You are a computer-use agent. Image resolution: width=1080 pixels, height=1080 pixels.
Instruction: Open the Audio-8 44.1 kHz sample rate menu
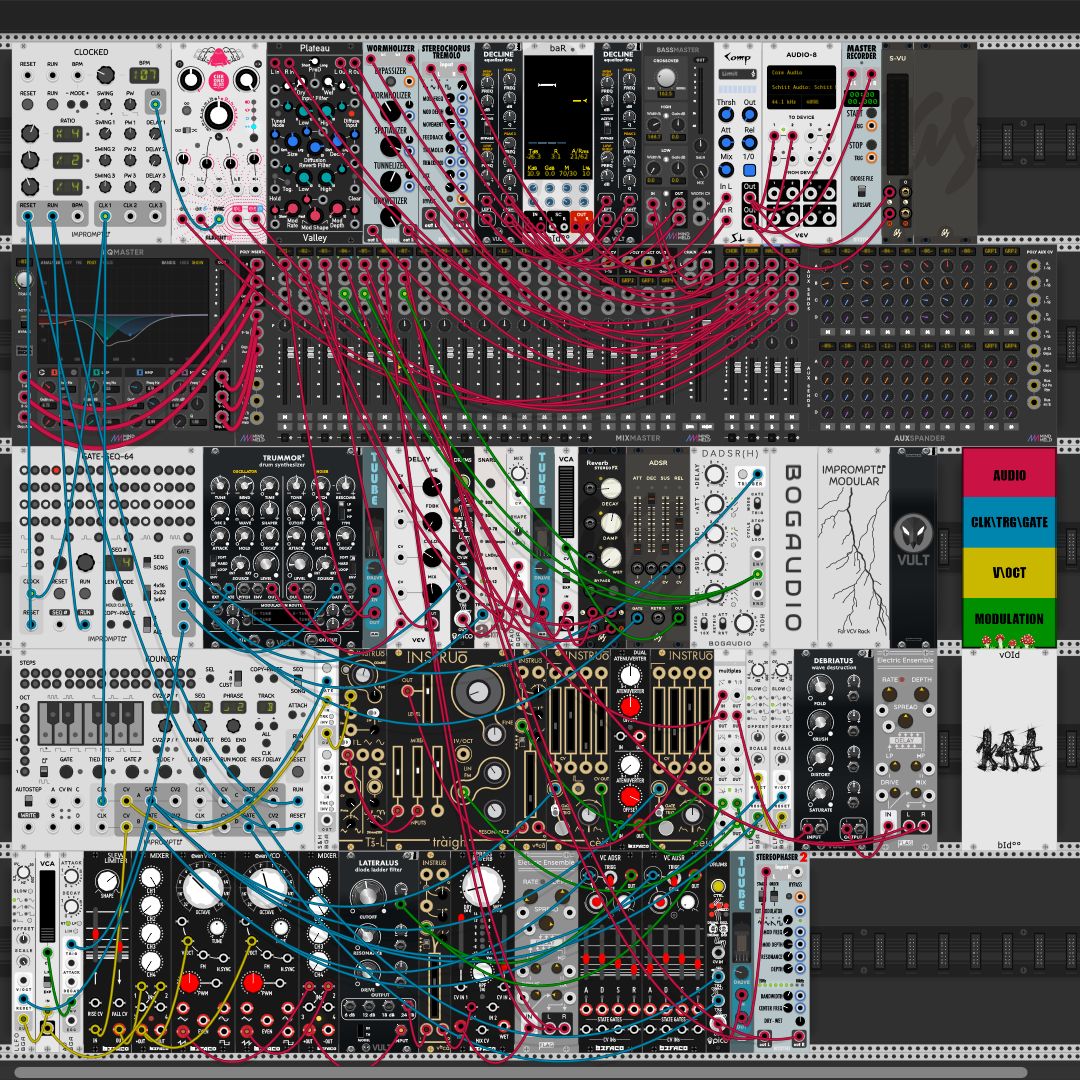click(785, 102)
